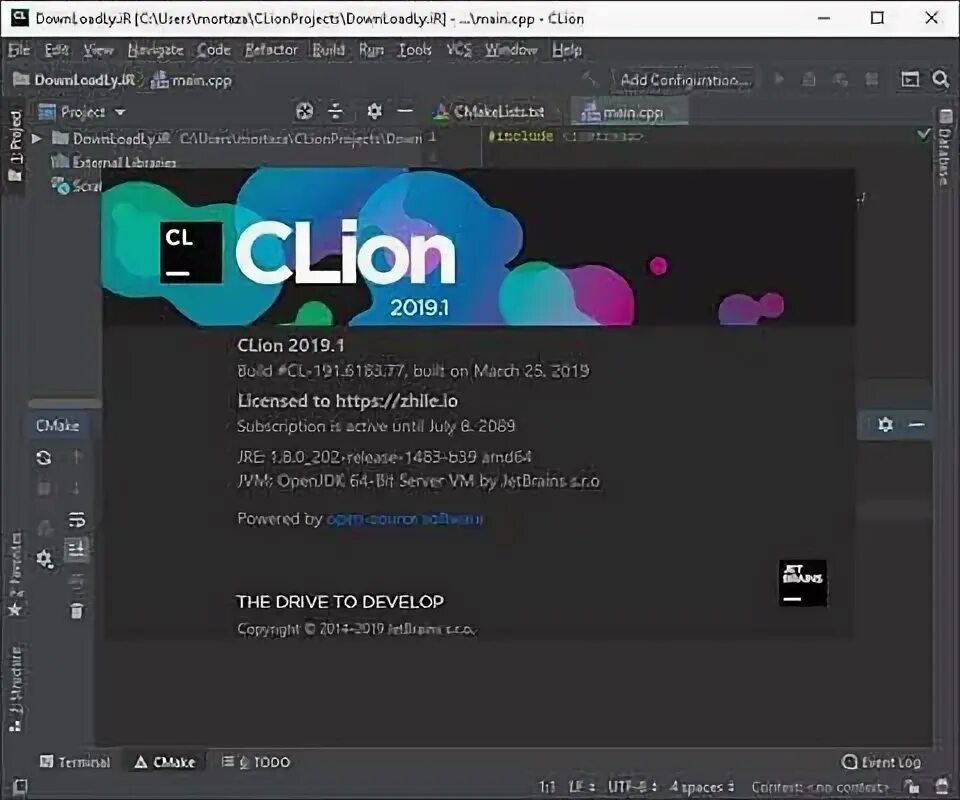Open the VCS menu
960x800 pixels.
459,50
